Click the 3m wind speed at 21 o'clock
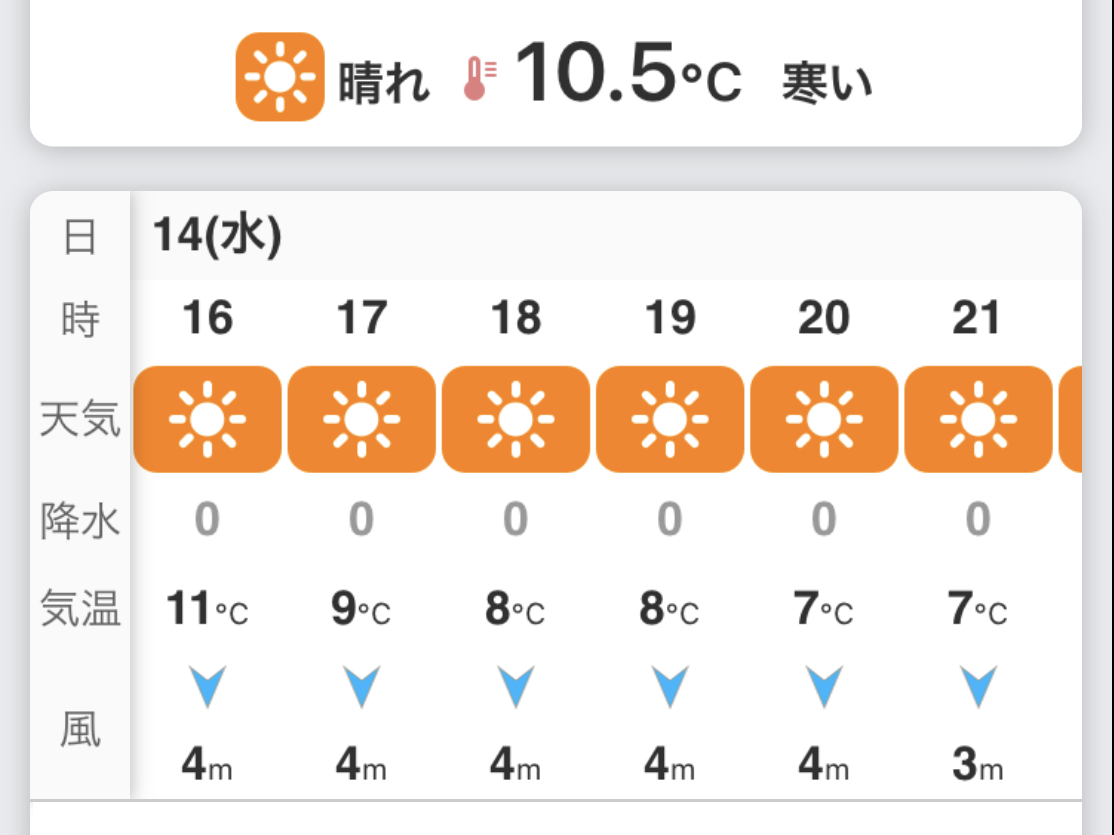1114x835 pixels. (x=977, y=766)
